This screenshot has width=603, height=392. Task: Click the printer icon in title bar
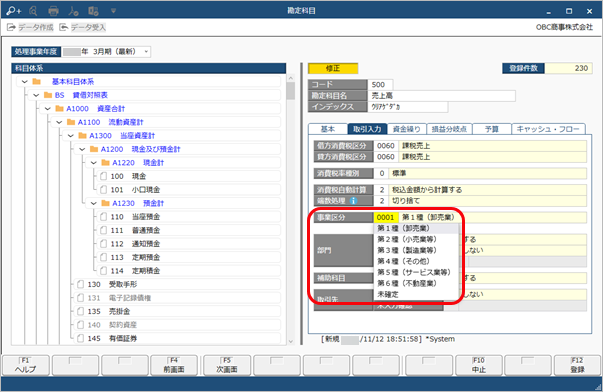tap(53, 11)
